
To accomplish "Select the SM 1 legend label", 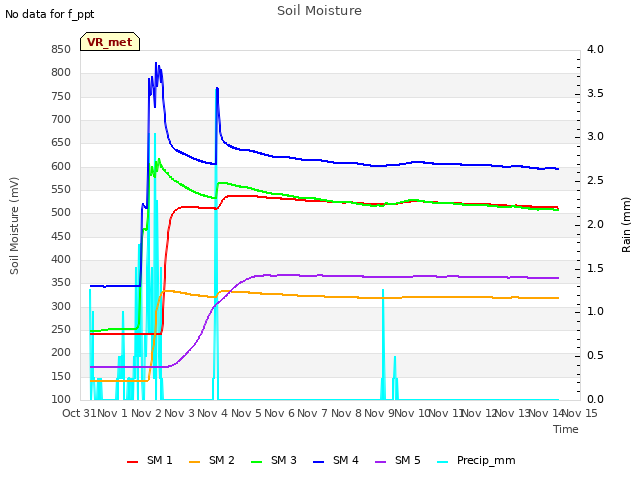I will pos(160,460).
